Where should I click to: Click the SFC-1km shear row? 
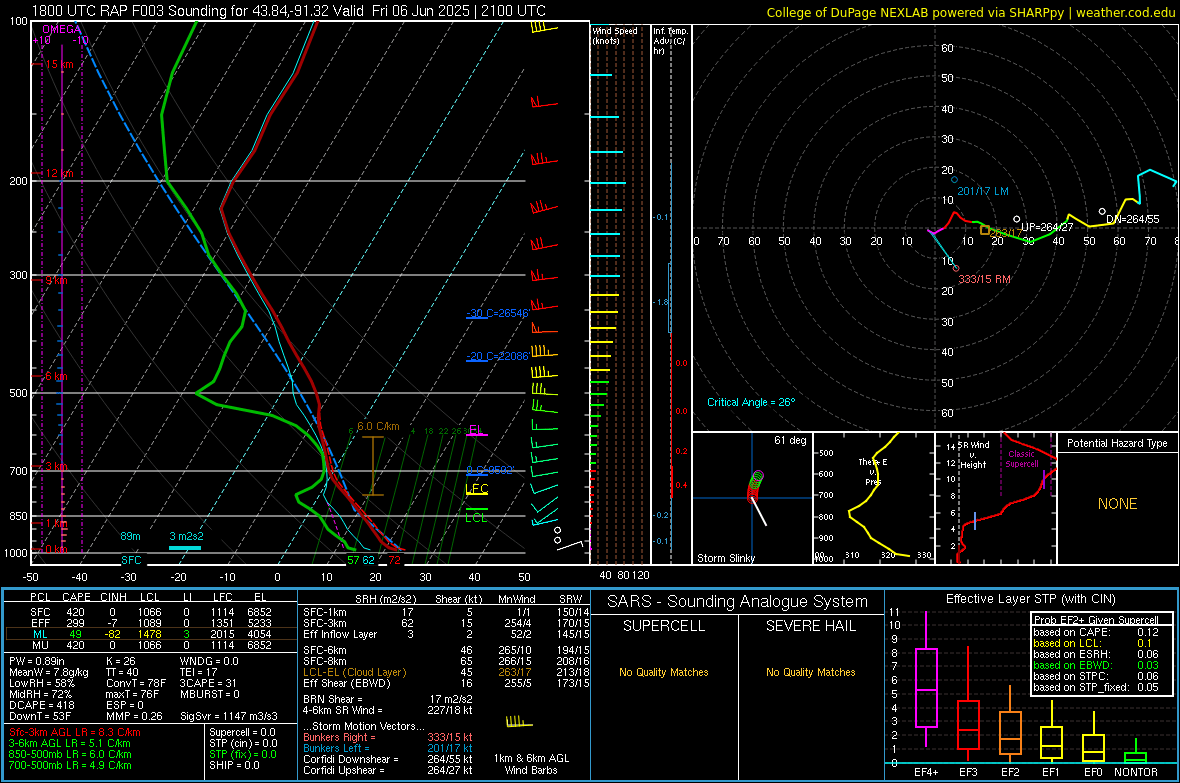coord(446,612)
